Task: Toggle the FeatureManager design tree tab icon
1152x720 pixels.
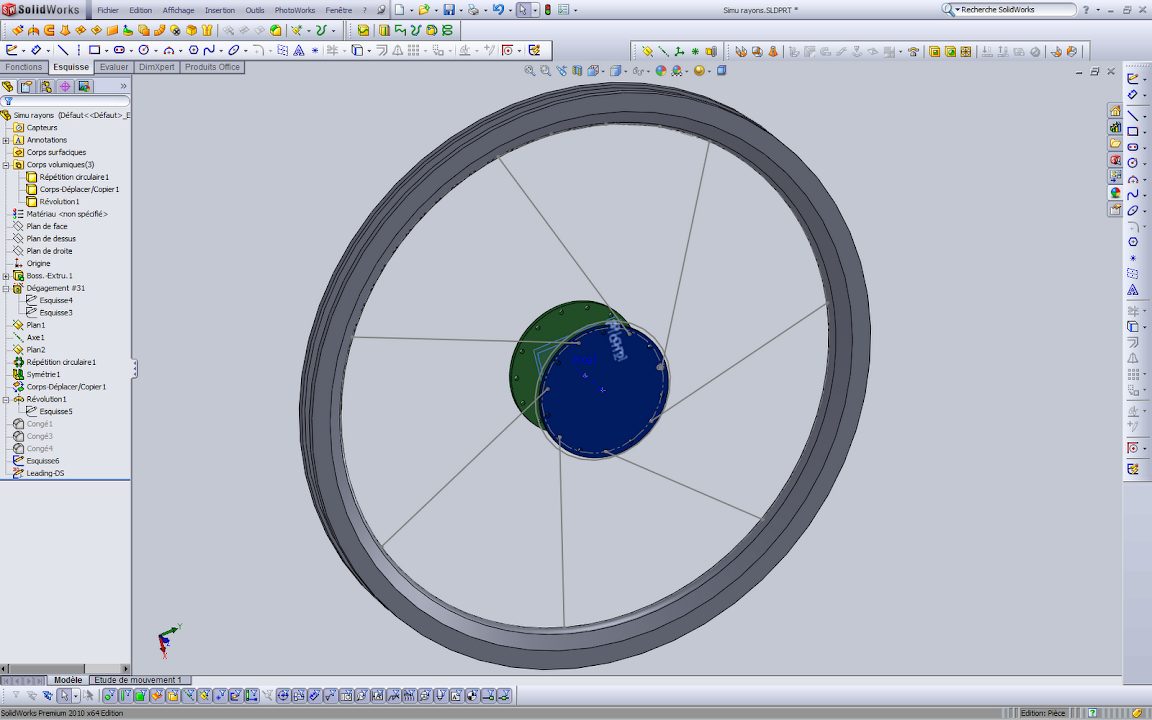Action: pos(8,87)
